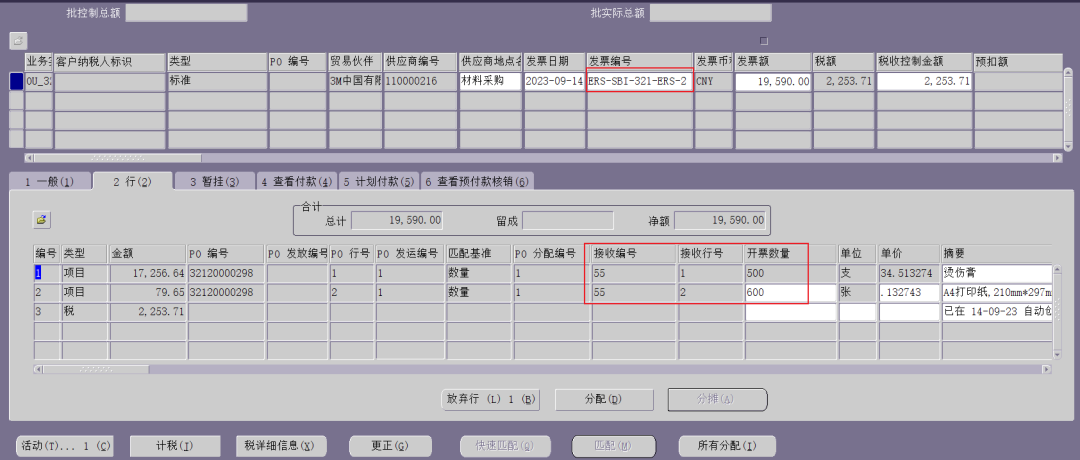Click the supplier site field 材料采购
Image resolution: width=1080 pixels, height=460 pixels.
click(490, 81)
